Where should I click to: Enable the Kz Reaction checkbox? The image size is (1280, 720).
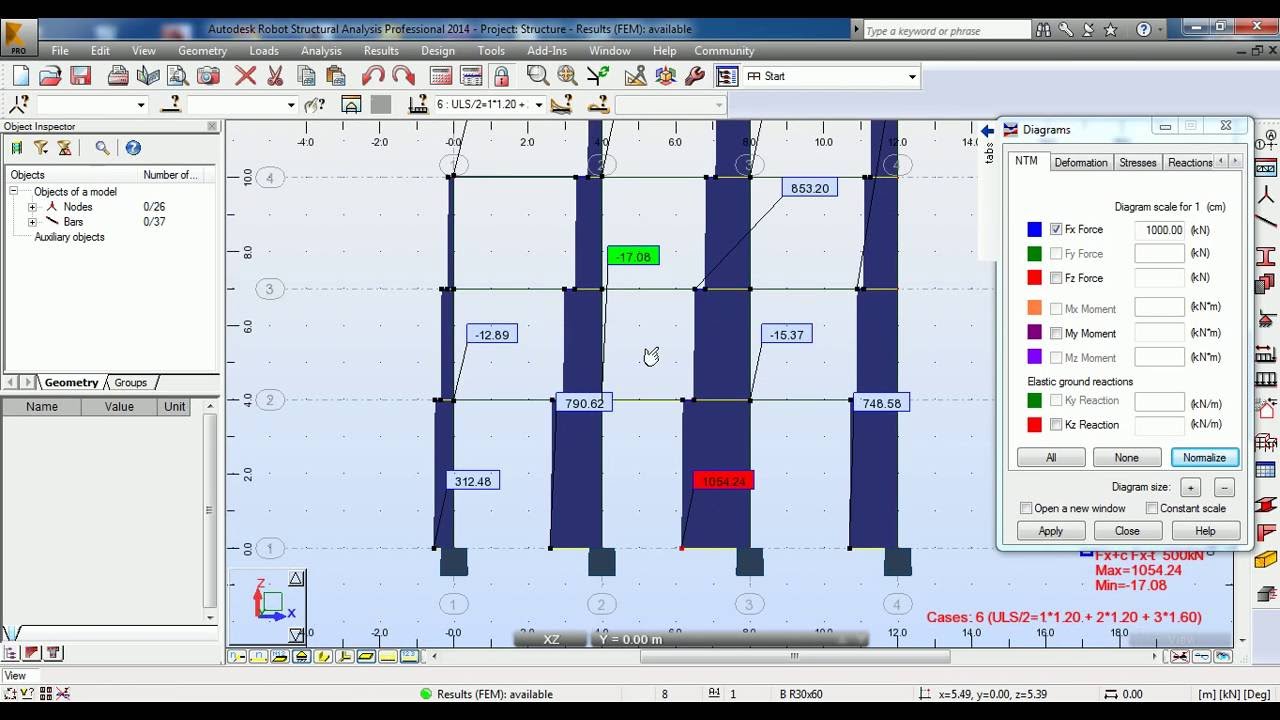point(1056,425)
